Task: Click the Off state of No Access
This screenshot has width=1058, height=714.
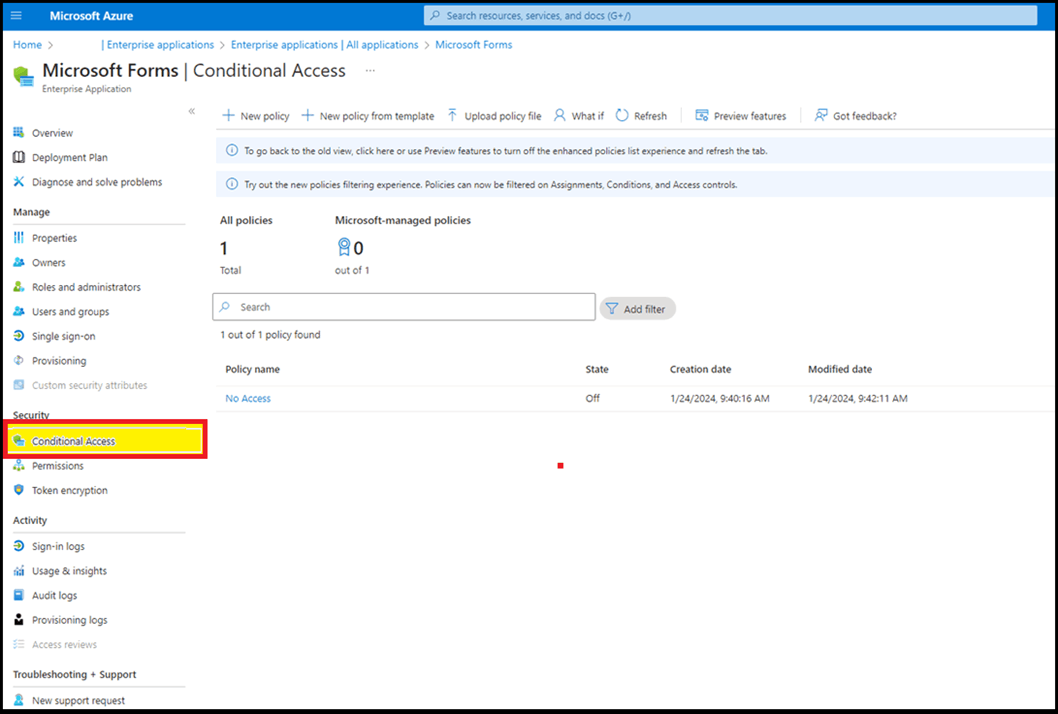Action: pyautogui.click(x=592, y=398)
